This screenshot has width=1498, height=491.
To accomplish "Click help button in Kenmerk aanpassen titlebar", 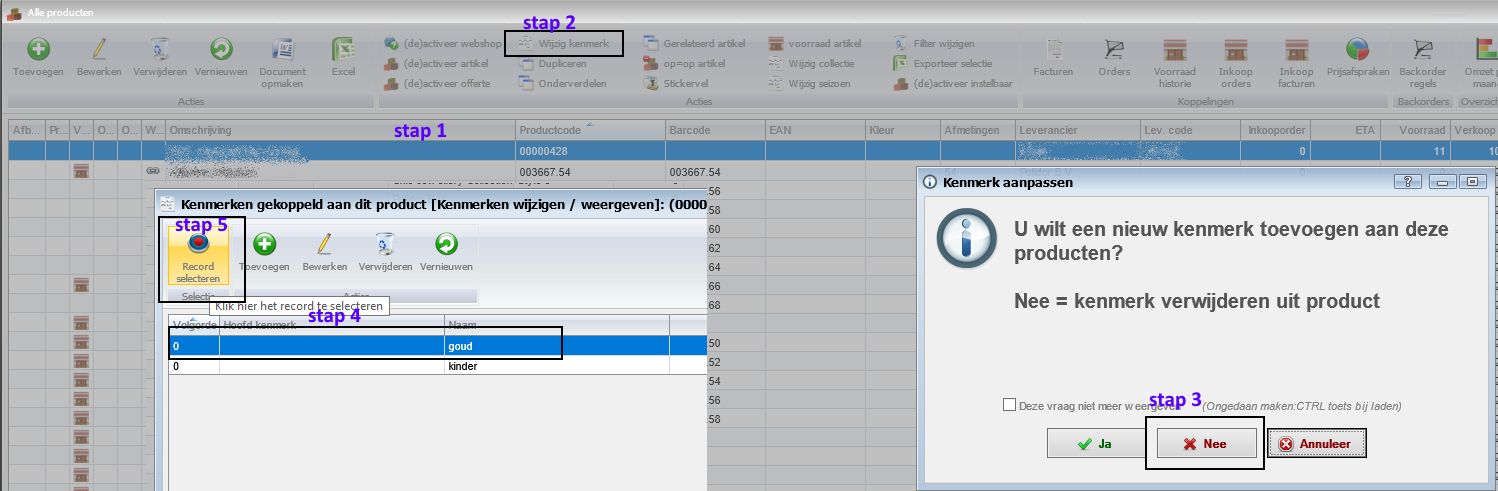I will (1407, 182).
